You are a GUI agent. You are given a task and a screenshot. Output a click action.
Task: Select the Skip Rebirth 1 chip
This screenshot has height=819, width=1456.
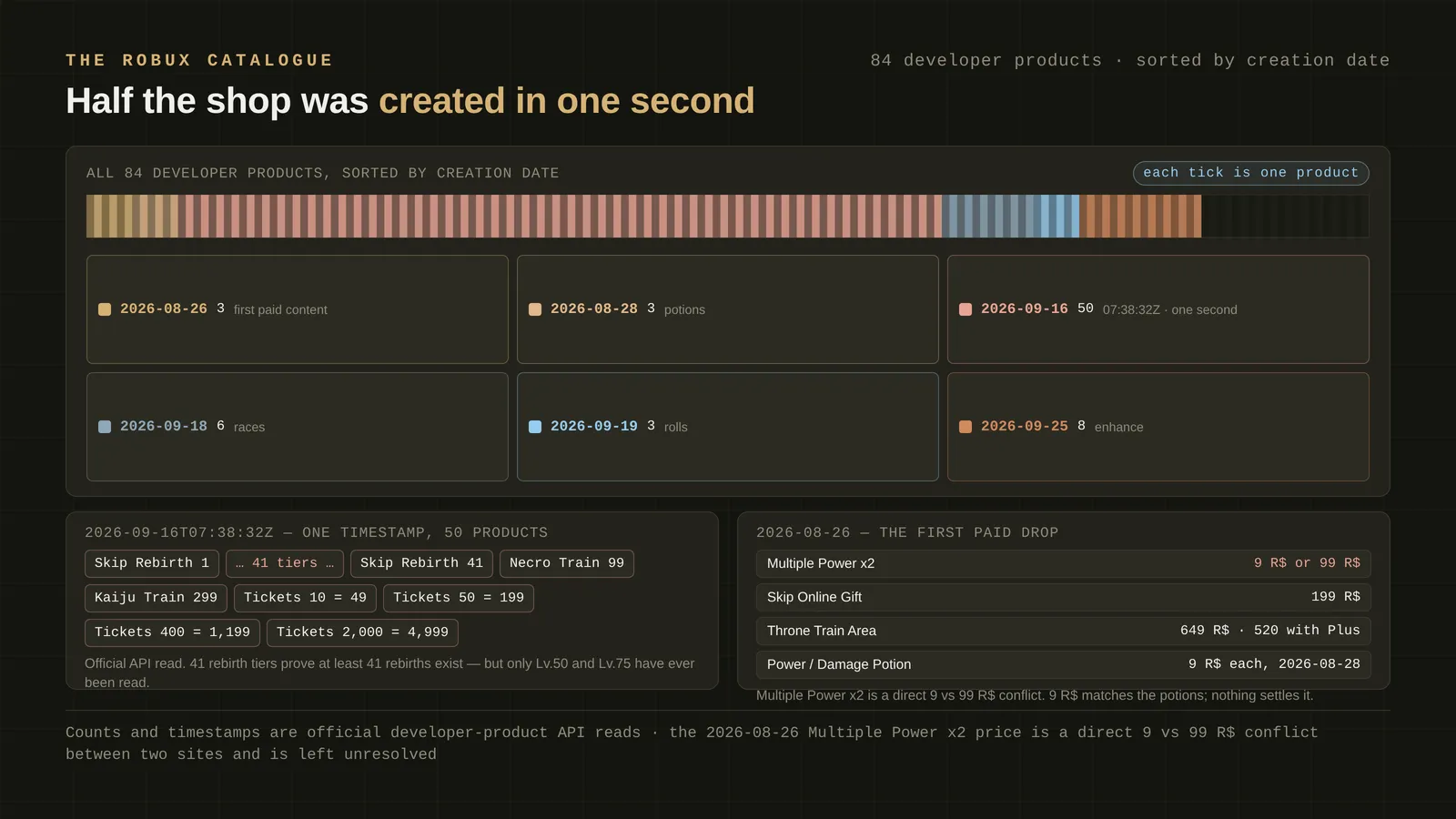[x=152, y=563]
